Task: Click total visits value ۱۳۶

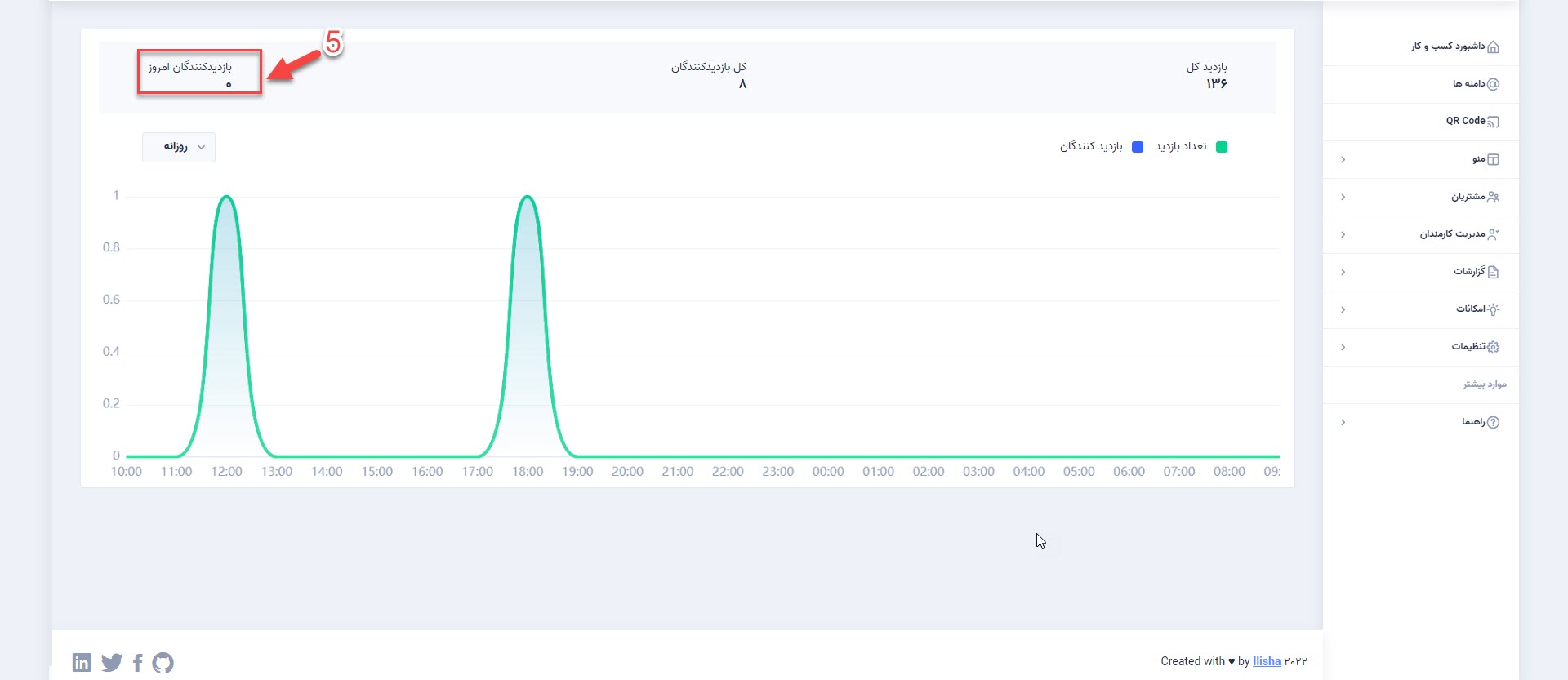Action: 1217,83
